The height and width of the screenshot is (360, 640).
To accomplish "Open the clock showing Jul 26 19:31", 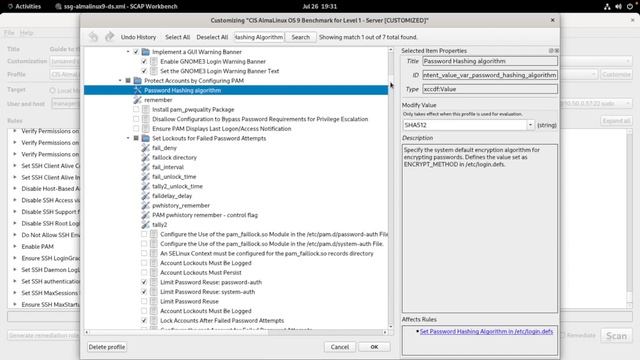I will (x=320, y=7).
